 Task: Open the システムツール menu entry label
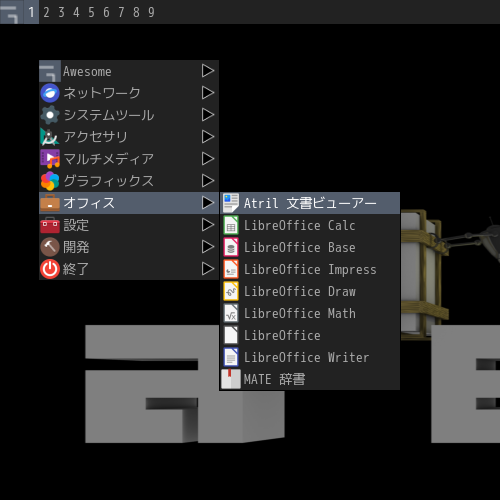(x=109, y=115)
